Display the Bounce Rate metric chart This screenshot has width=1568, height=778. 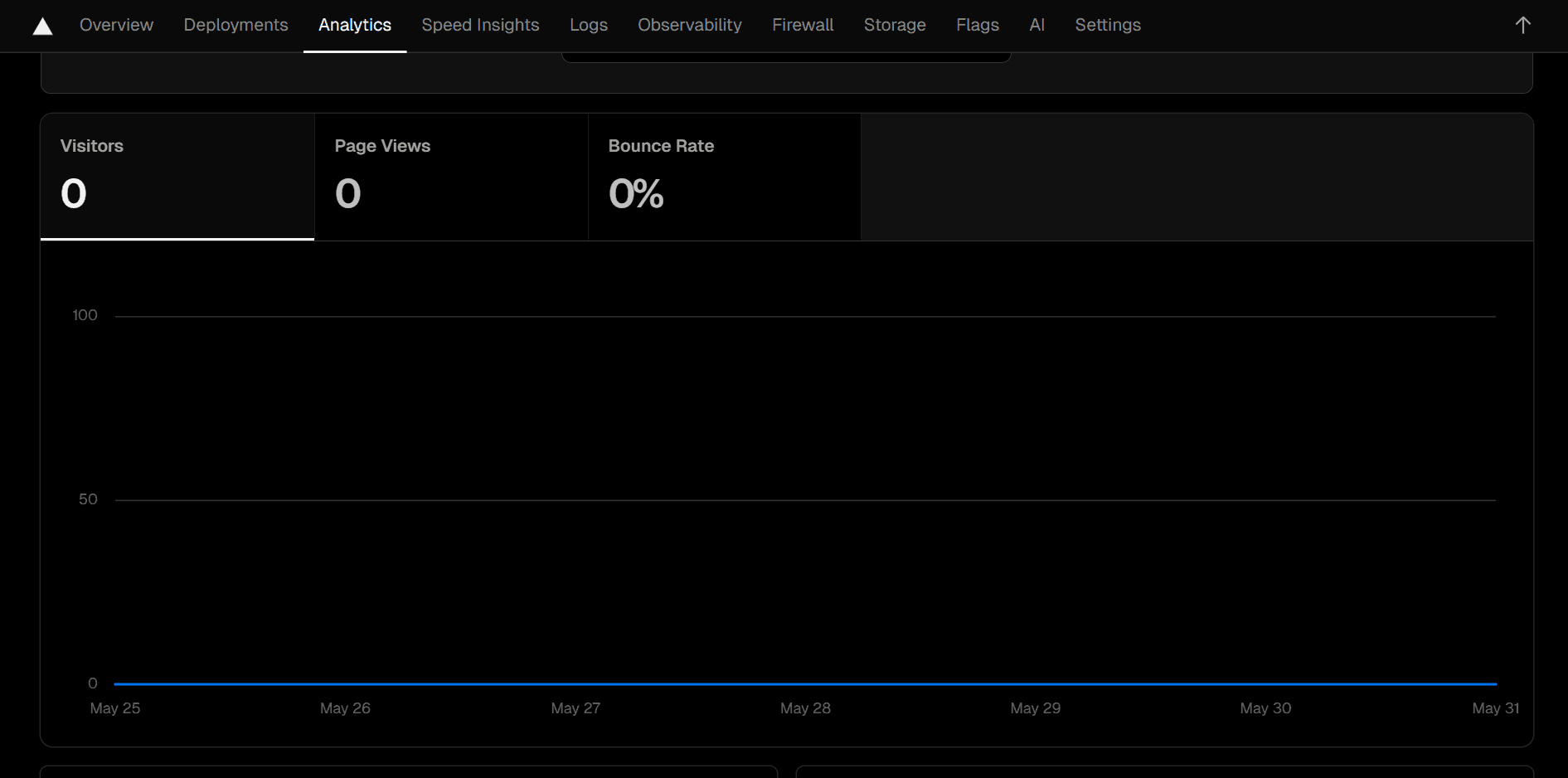click(724, 177)
